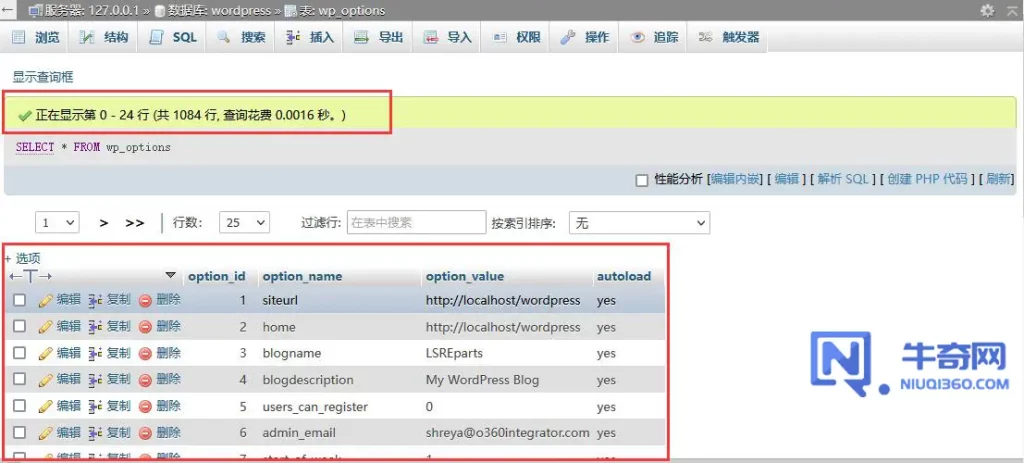Open the 插入 (Insert) tab

[x=310, y=37]
